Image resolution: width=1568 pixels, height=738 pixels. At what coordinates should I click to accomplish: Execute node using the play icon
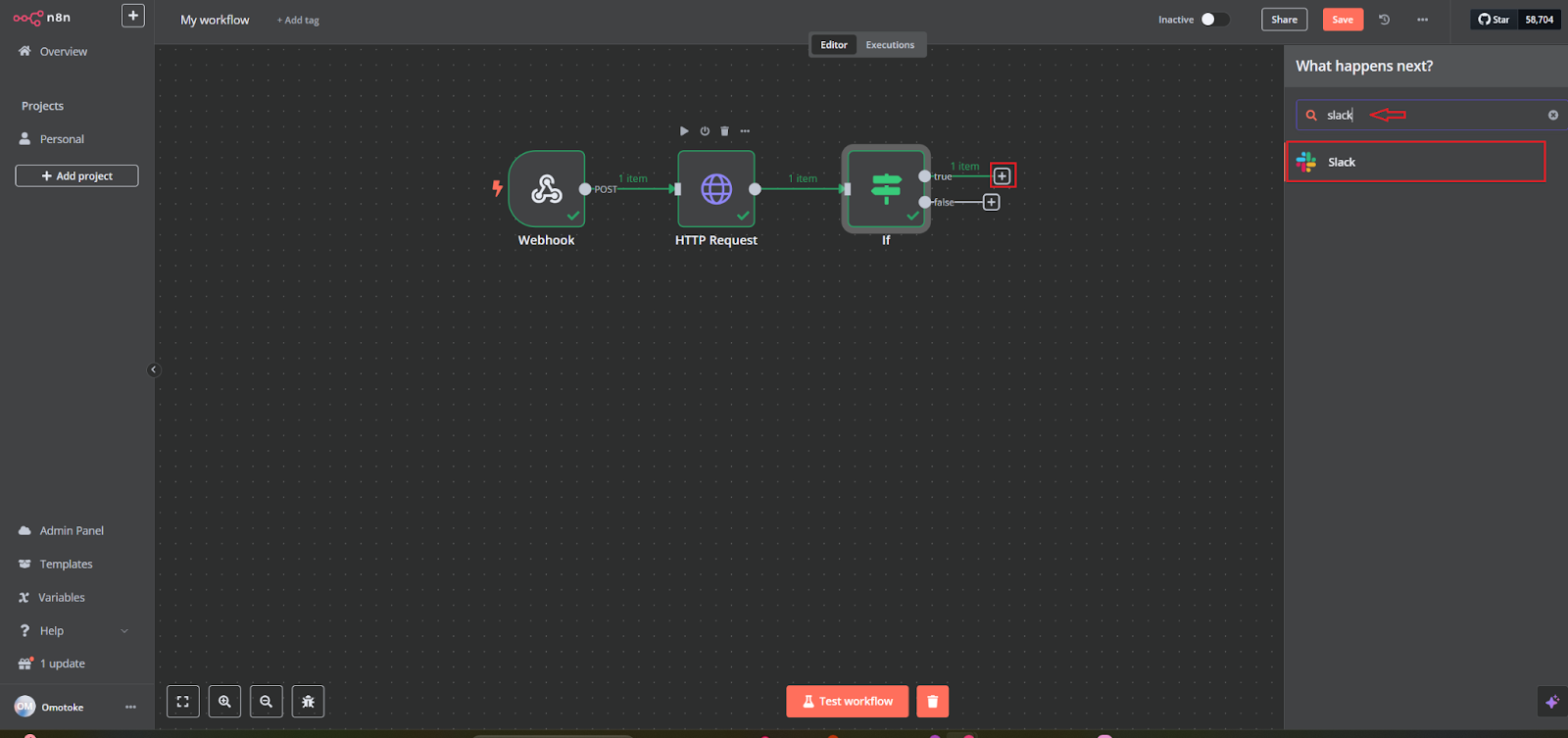point(684,131)
